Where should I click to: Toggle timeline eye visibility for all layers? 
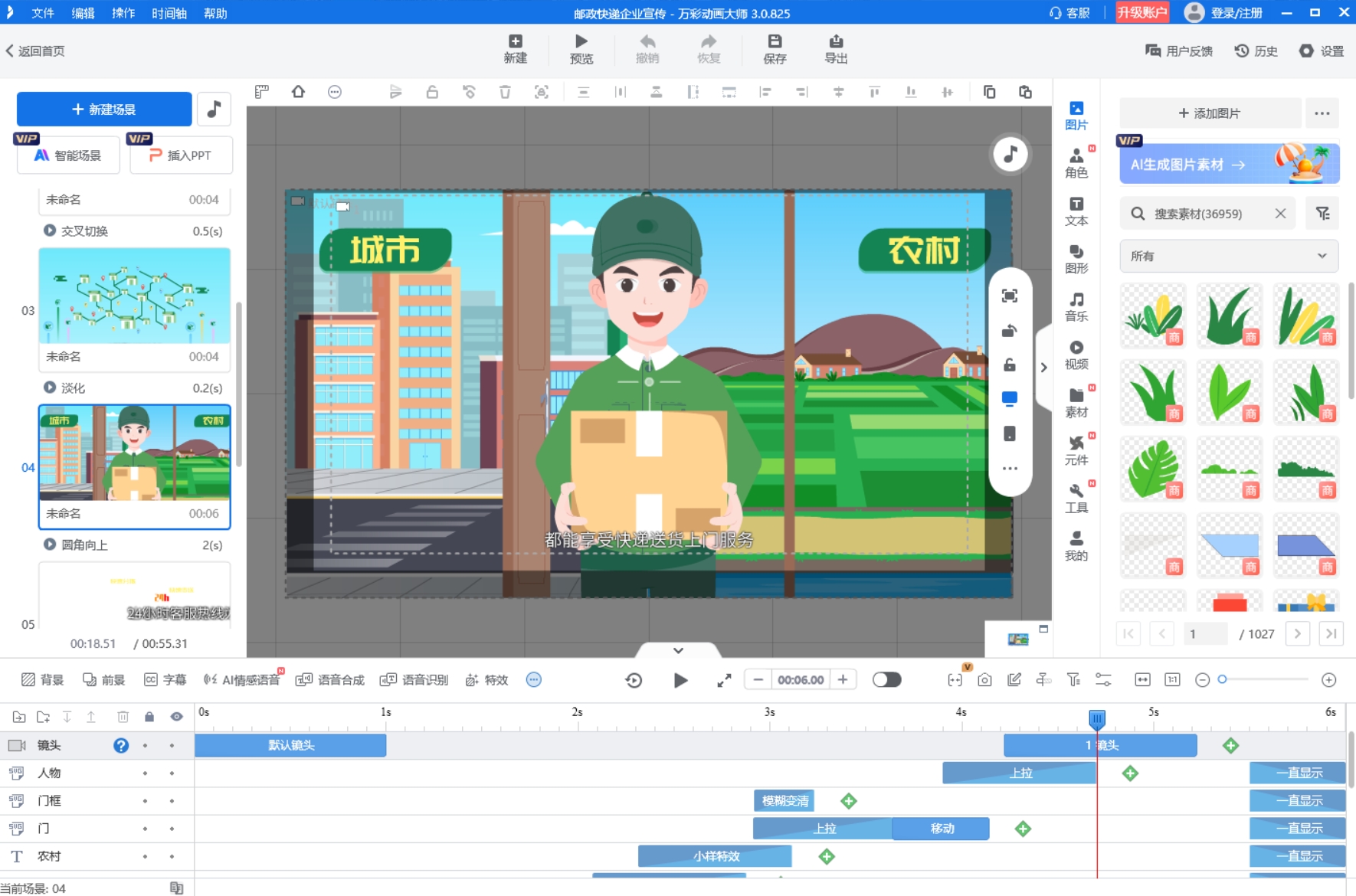176,717
